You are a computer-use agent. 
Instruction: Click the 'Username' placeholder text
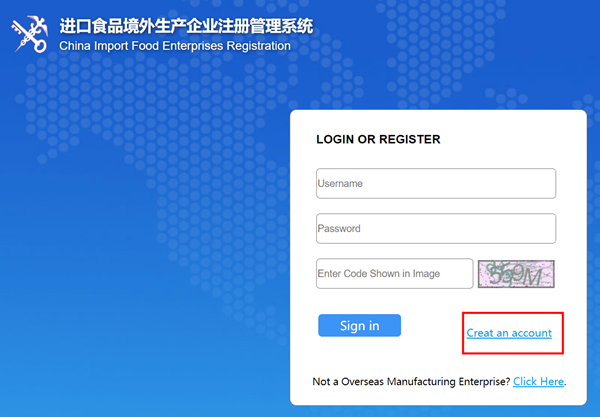[340, 184]
